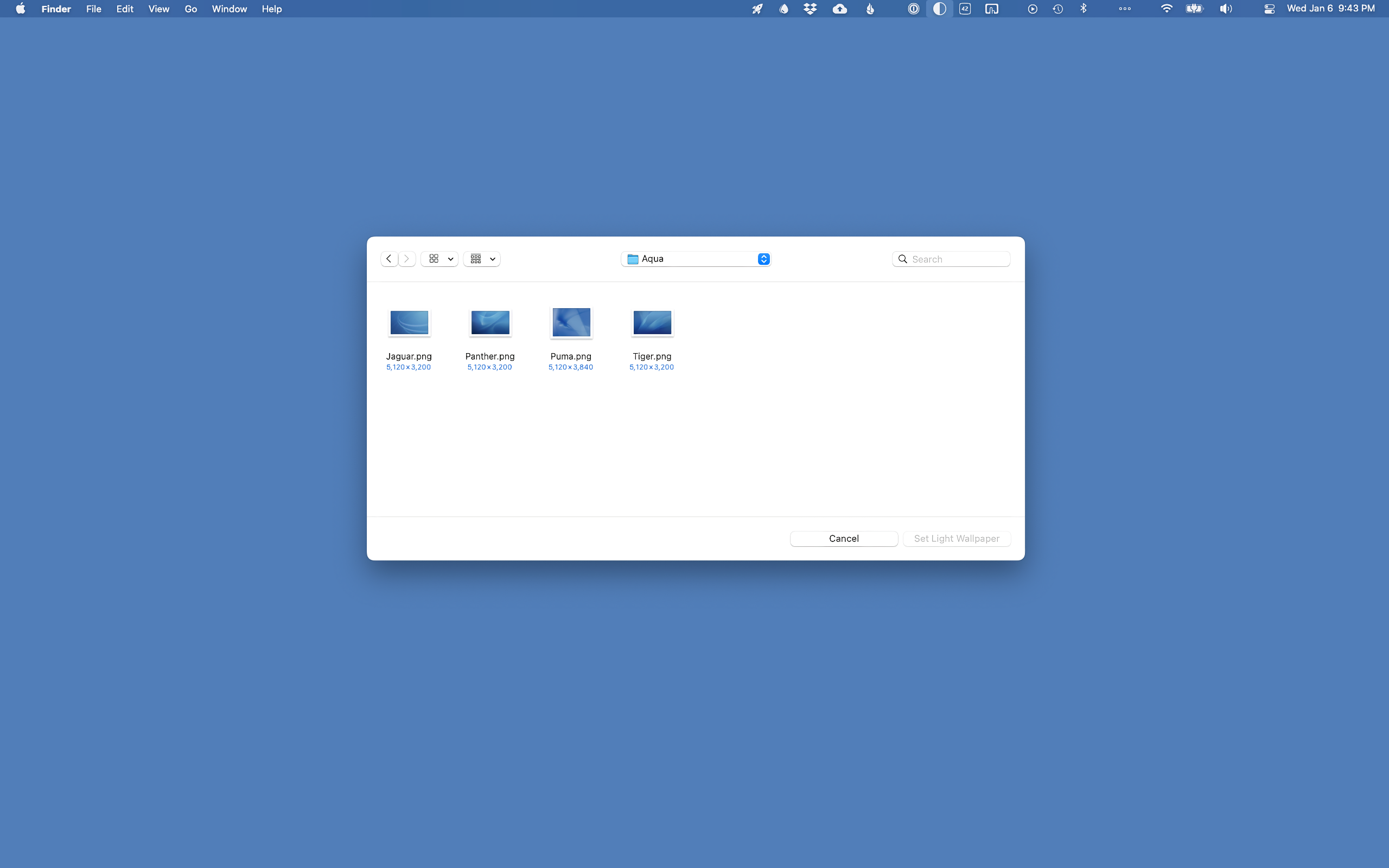This screenshot has width=1389, height=868.
Task: Click the back navigation chevron
Action: click(x=388, y=259)
